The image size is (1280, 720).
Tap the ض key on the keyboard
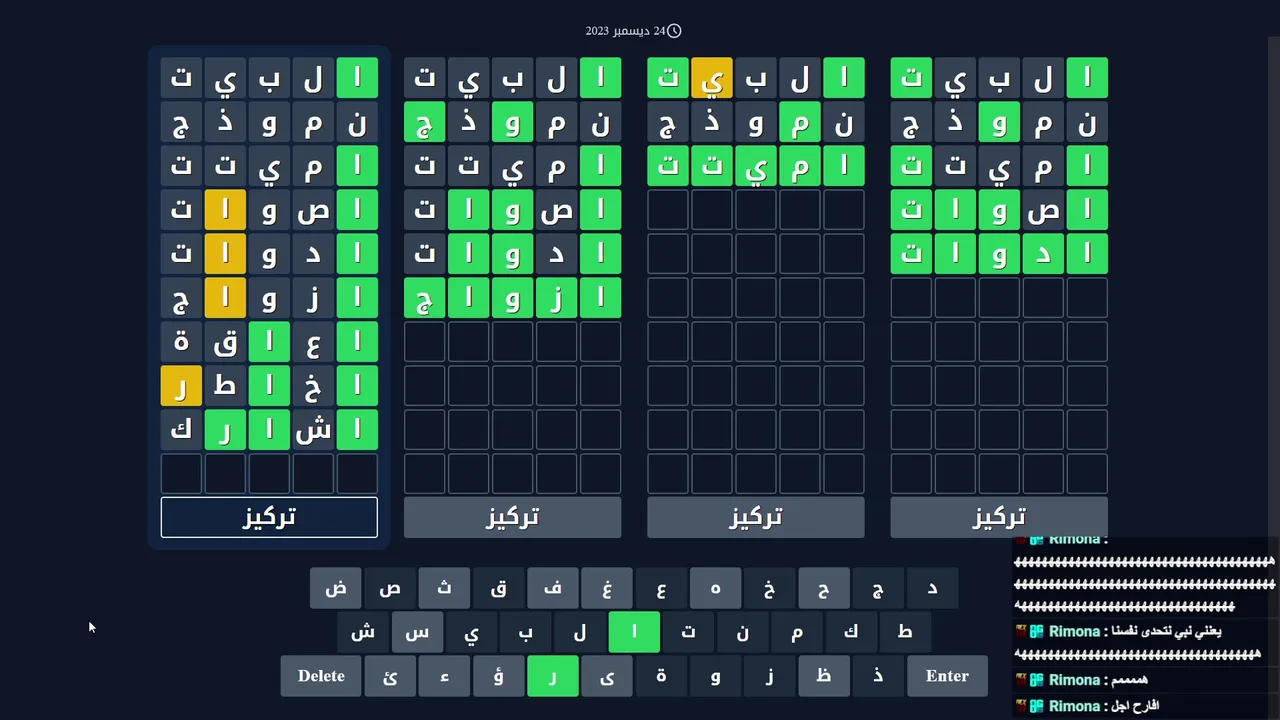tap(336, 588)
